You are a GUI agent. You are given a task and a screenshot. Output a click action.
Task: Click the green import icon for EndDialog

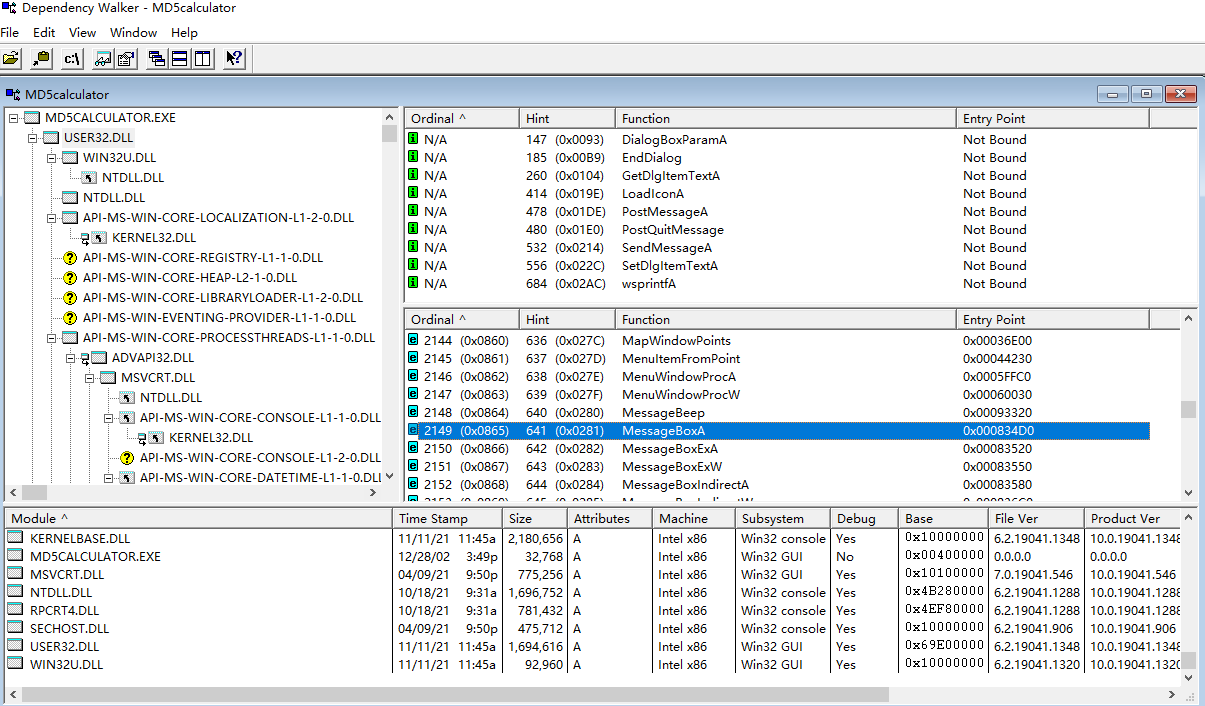(x=413, y=157)
